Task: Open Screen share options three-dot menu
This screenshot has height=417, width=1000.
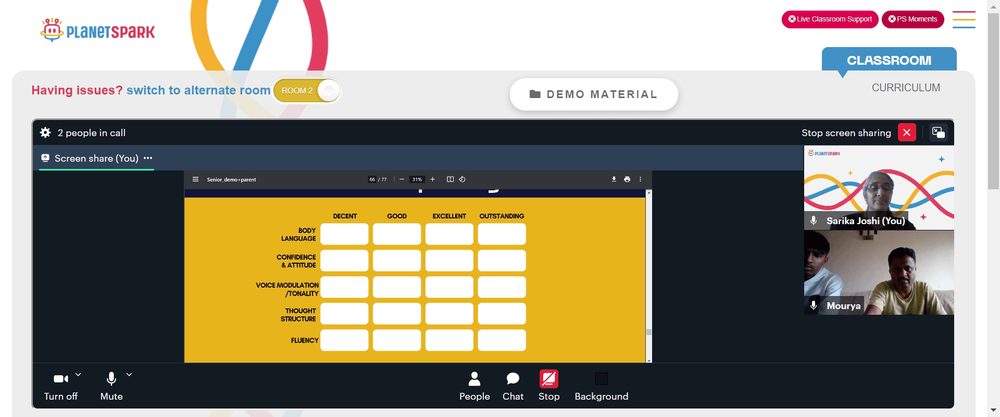Action: (x=148, y=158)
